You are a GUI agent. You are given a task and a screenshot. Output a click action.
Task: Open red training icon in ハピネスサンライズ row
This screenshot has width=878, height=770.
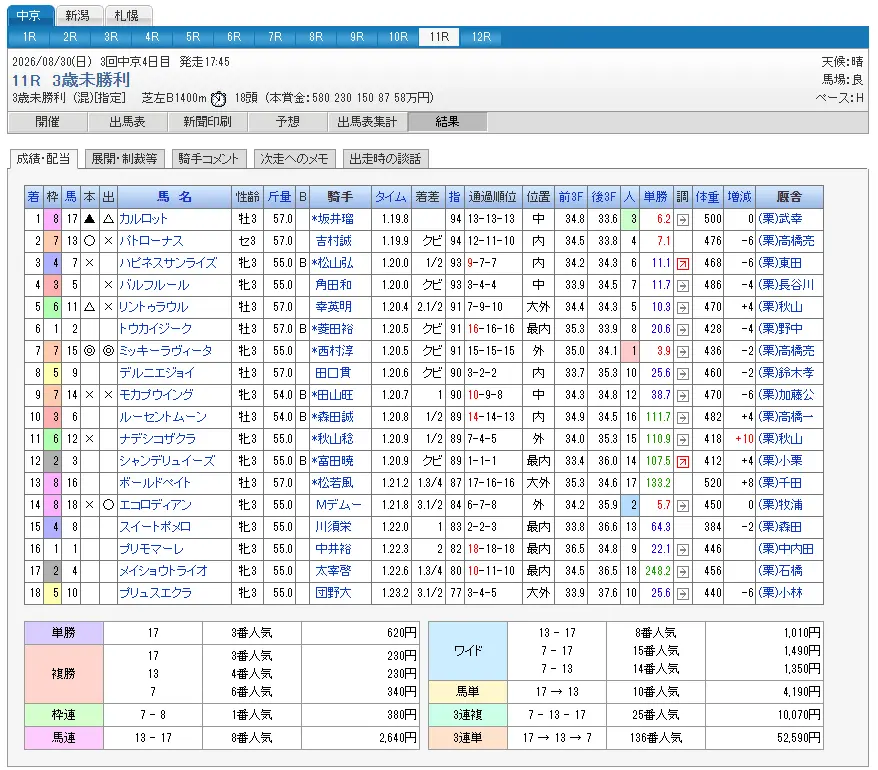coord(683,264)
